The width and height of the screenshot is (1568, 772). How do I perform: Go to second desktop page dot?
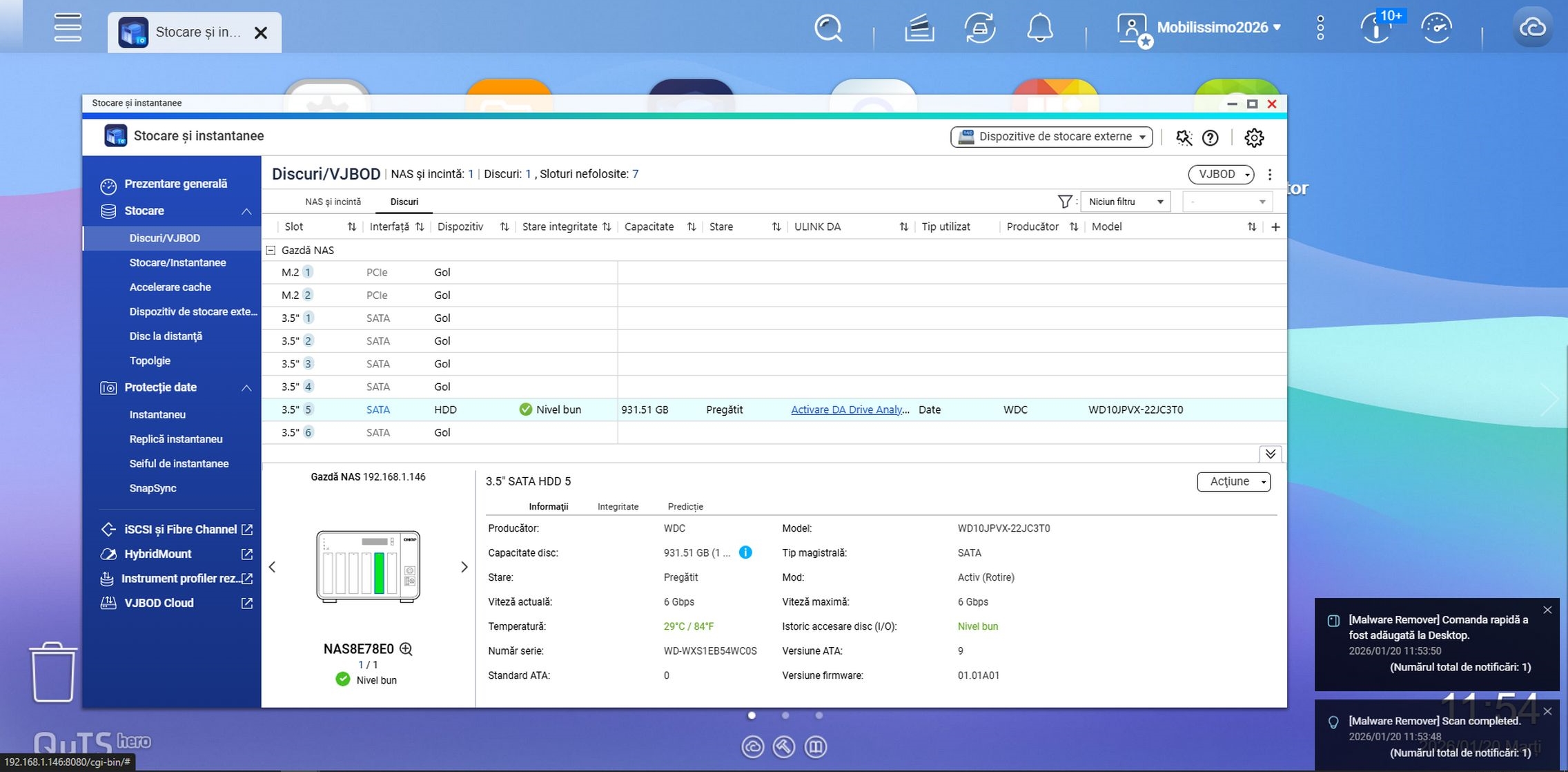[785, 715]
